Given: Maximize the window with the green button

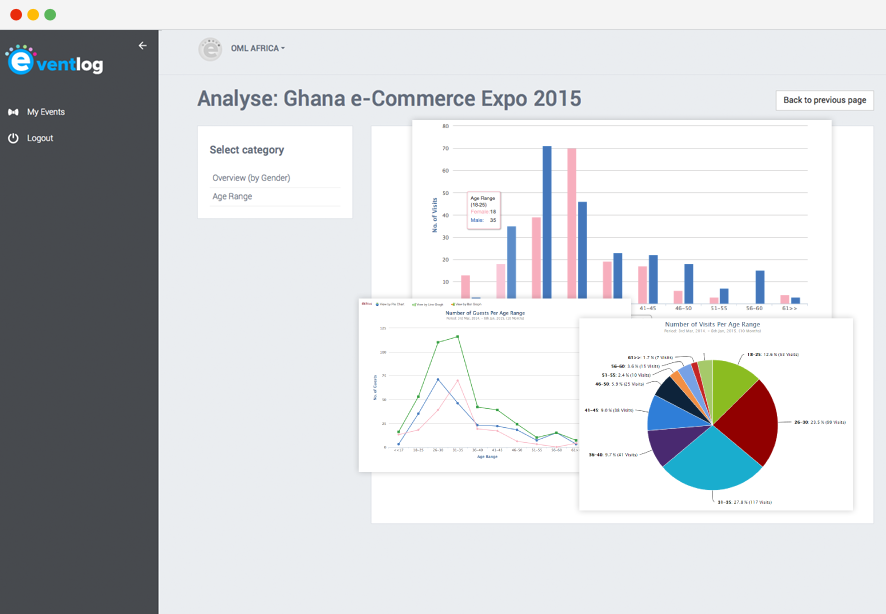Looking at the screenshot, I should point(50,15).
